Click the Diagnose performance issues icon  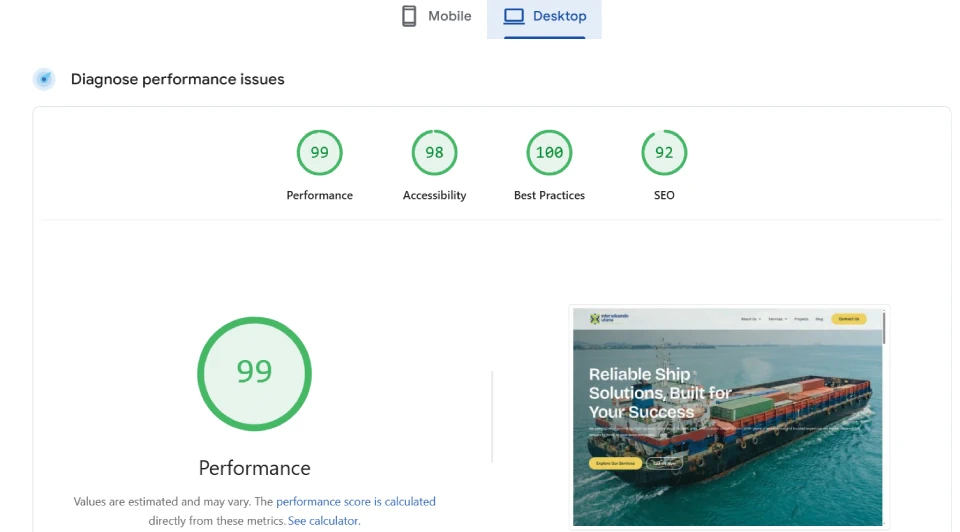43,79
